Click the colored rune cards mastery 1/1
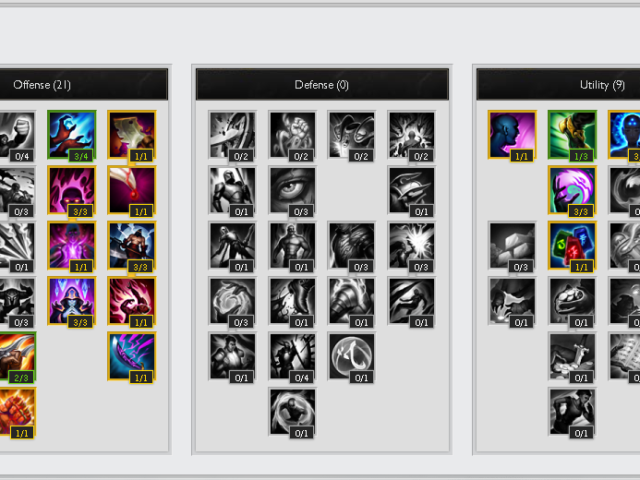The height and width of the screenshot is (480, 640). point(572,245)
